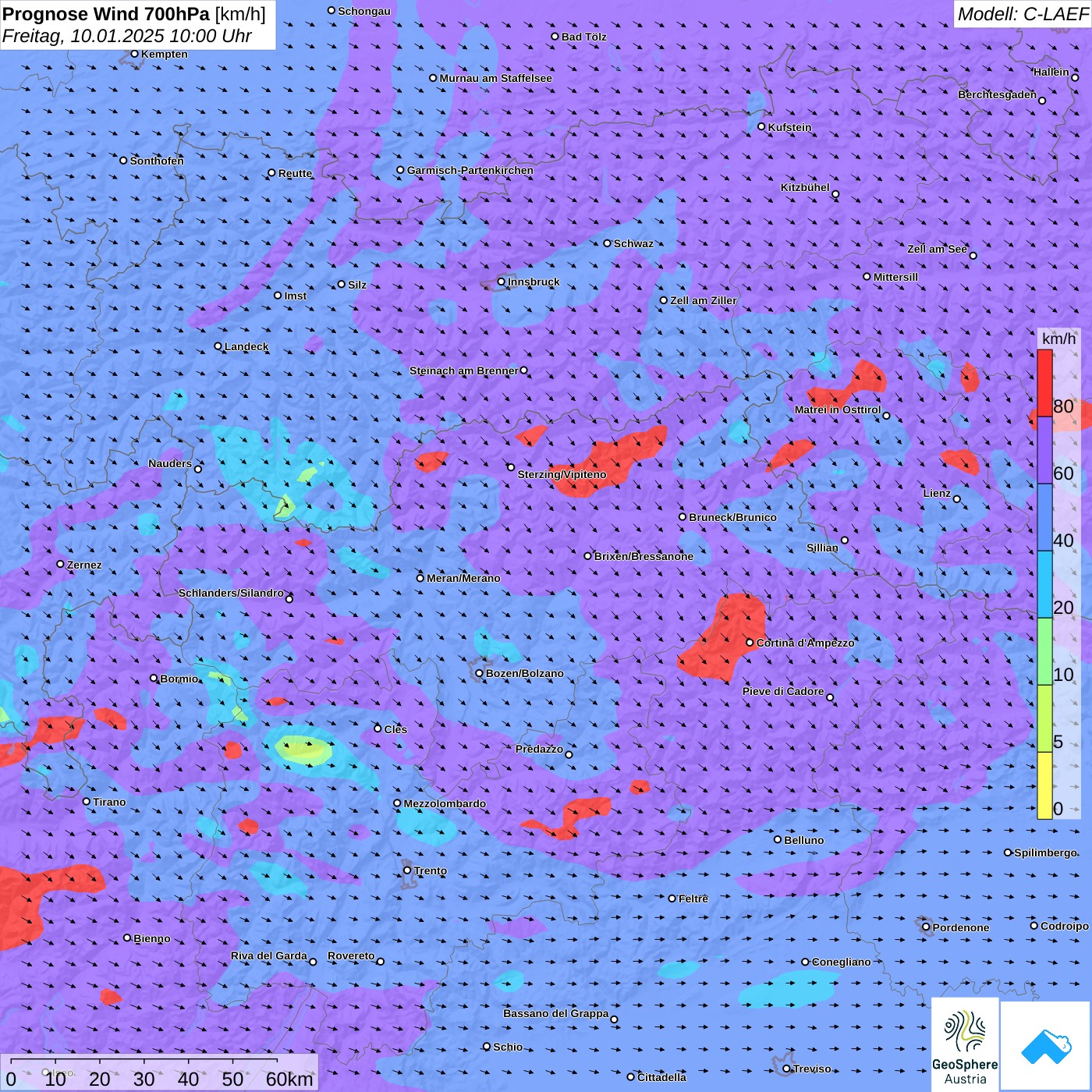Click the Innsbruck city marker
The image size is (1092, 1092).
[x=502, y=282]
